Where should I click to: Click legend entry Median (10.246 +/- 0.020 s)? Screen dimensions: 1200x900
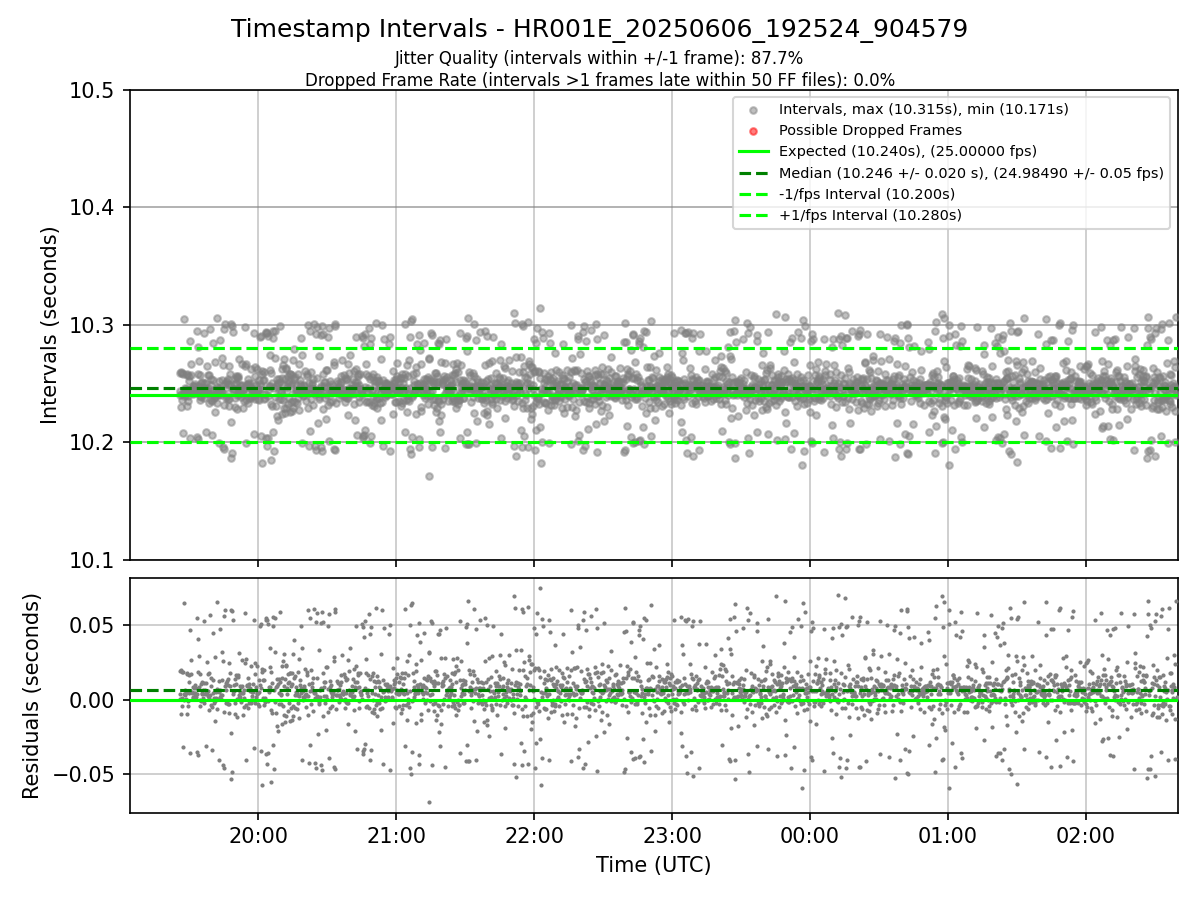point(971,172)
